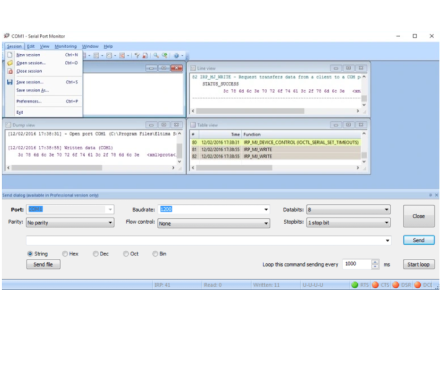Viewport: 440px width, 375px height.
Task: Choose Save session As from menu
Action: click(x=44, y=90)
